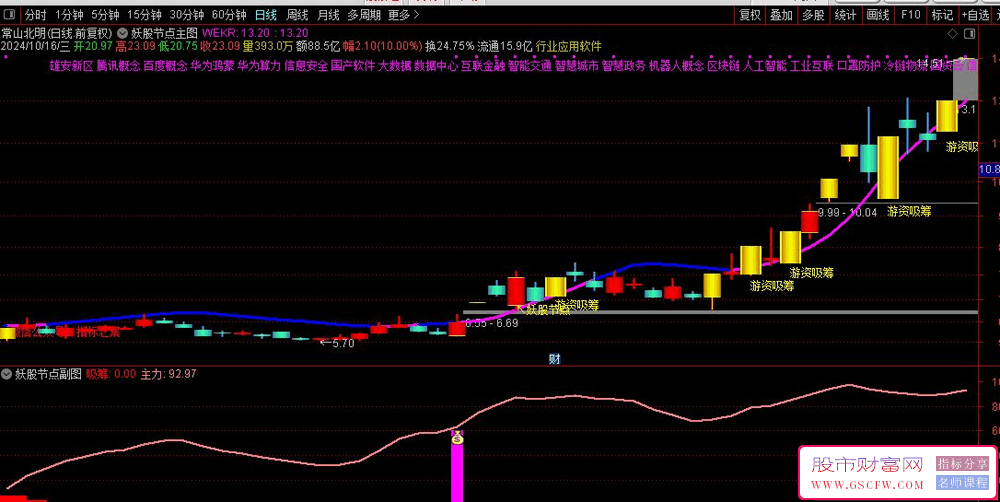The height and width of the screenshot is (502, 1000).
Task: Open the 妖股节点主图 indicator dropdown arrow
Action: coord(122,33)
